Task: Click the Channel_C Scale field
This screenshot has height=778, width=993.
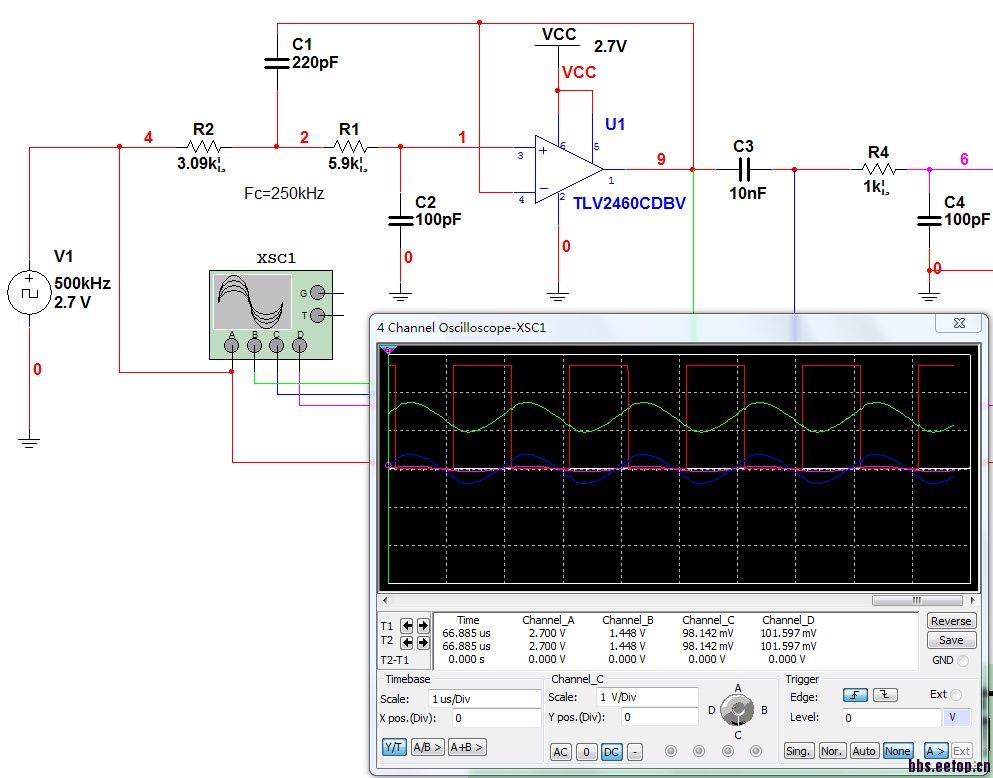Action: pos(647,697)
